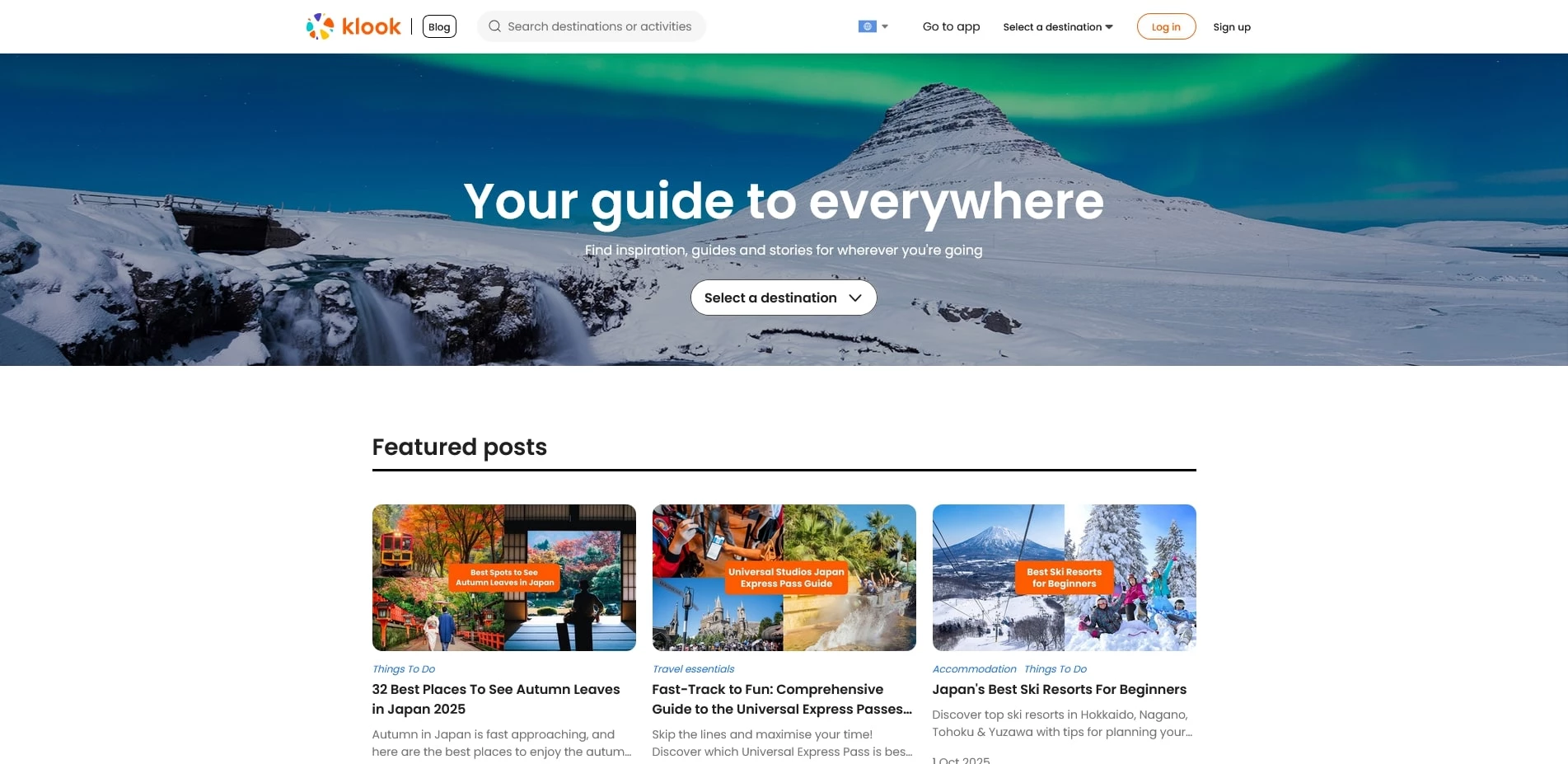Expand the hero Select a destination button

[x=784, y=298]
